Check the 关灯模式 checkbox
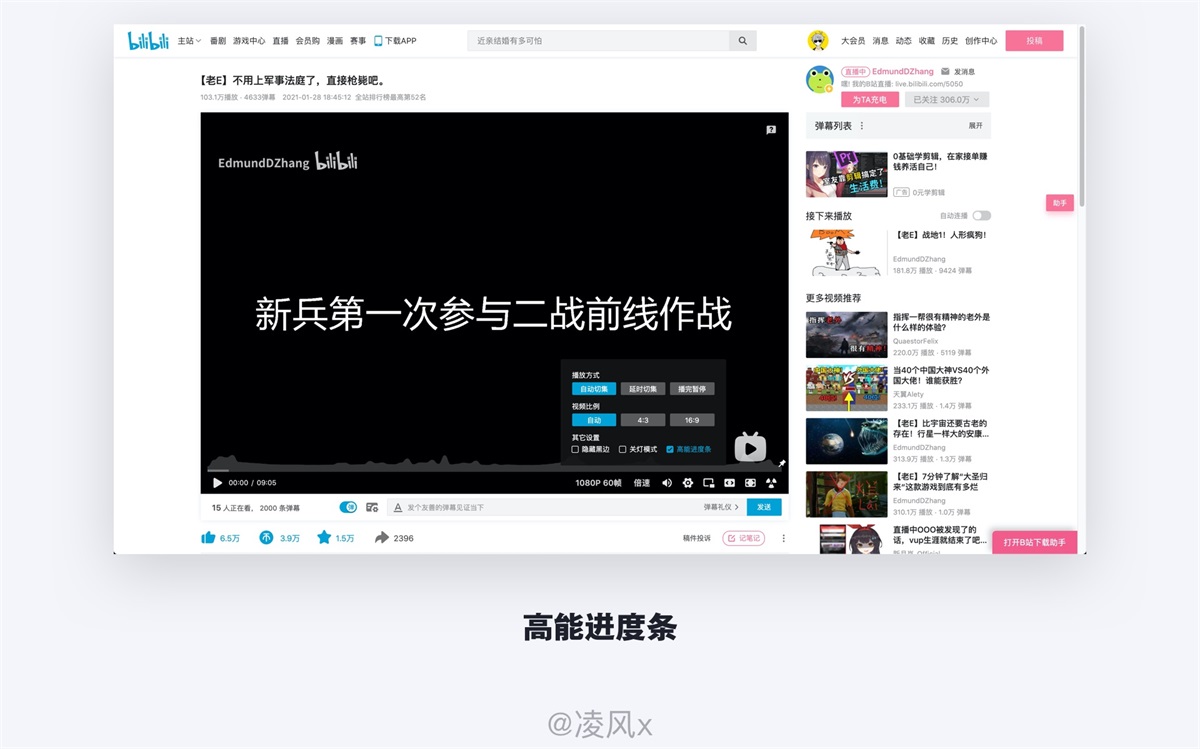 [622, 450]
